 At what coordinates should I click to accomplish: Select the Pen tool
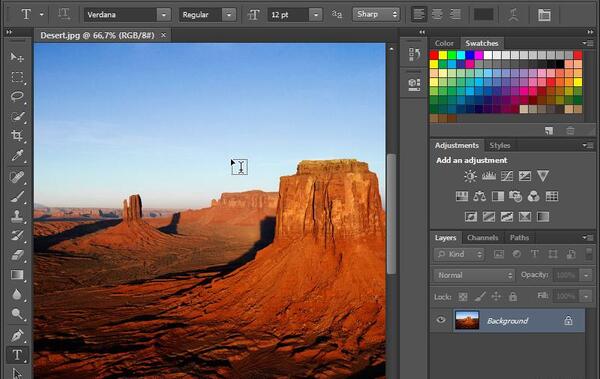[x=17, y=335]
